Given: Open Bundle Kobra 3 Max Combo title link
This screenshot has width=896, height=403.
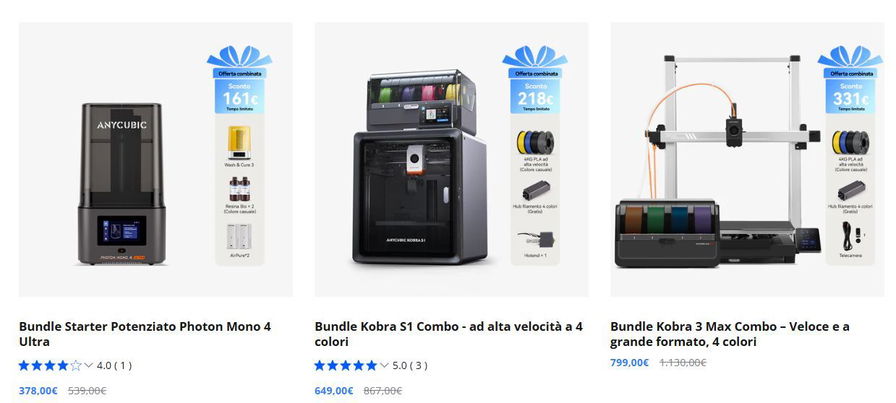Looking at the screenshot, I should pos(730,334).
